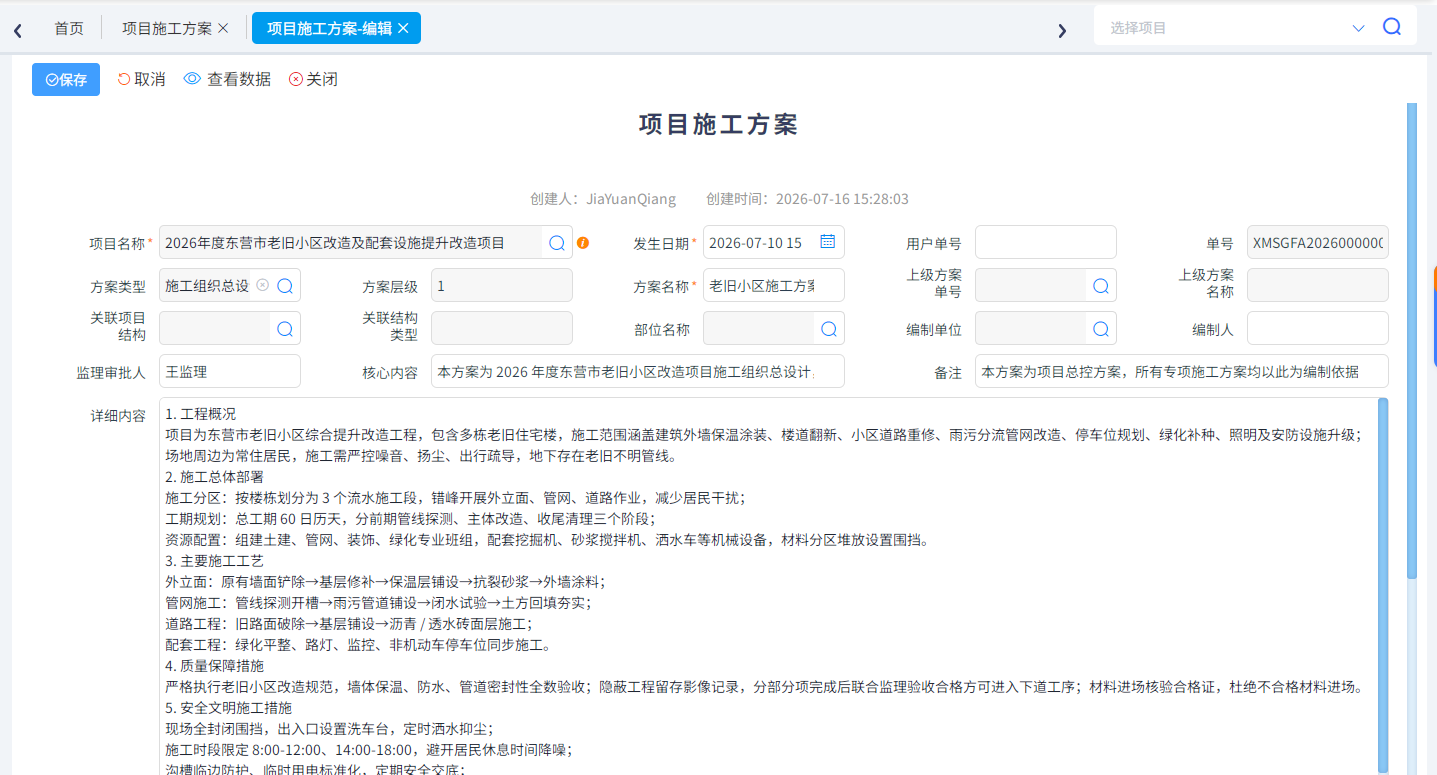Click the search icon in 上级方案单号 field
This screenshot has width=1437, height=775.
point(1100,286)
